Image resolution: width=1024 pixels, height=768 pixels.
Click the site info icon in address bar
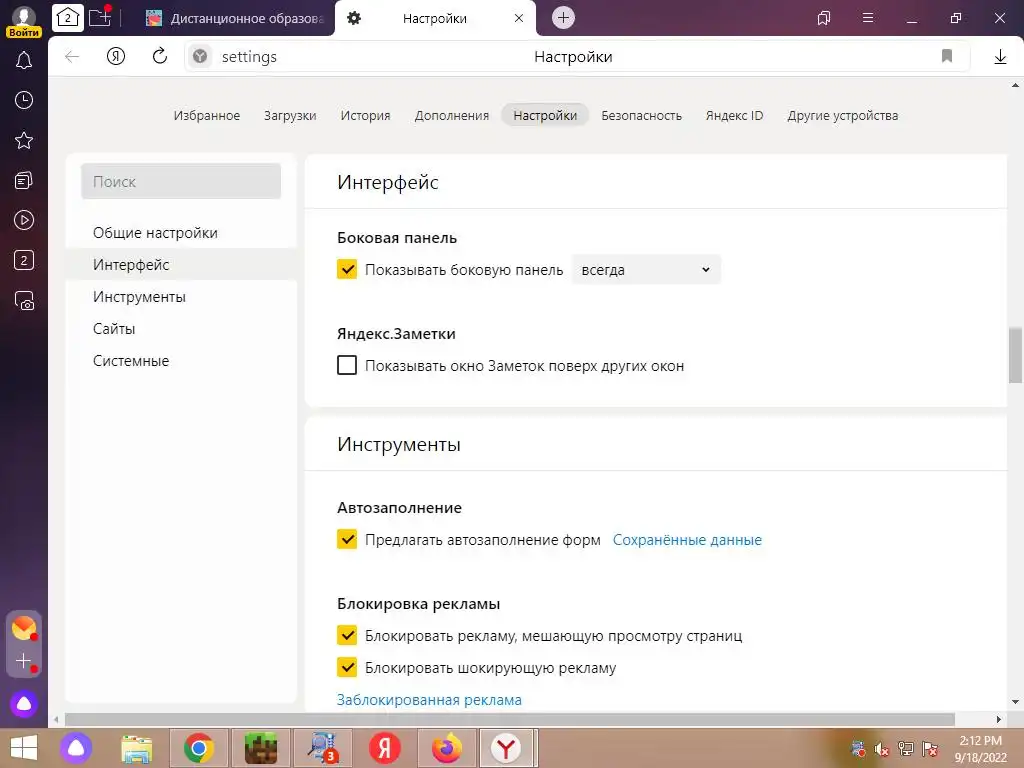pos(200,57)
